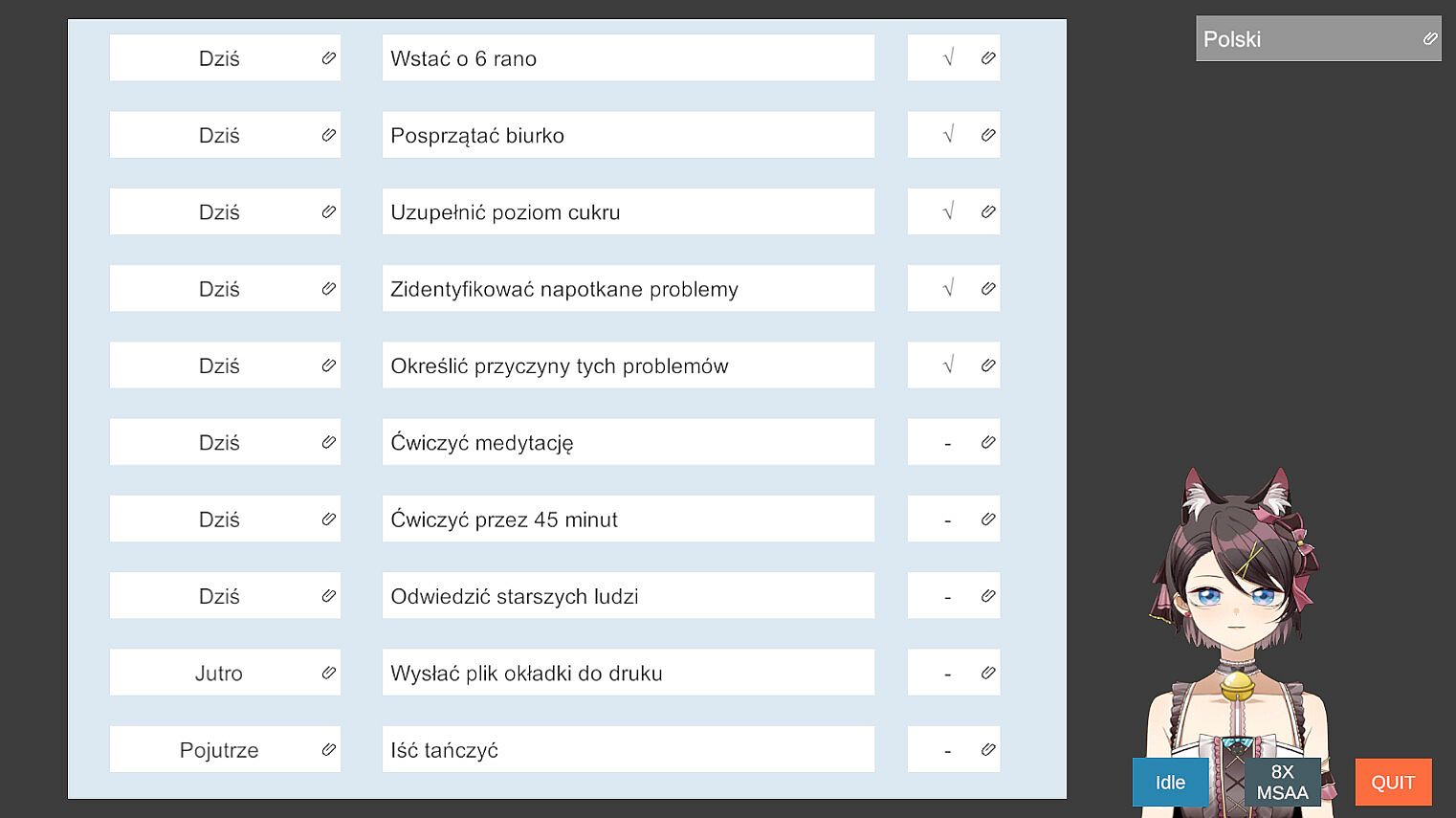Click status link icon for Wstać o 6 rano
This screenshot has height=818, width=1456.
(988, 58)
